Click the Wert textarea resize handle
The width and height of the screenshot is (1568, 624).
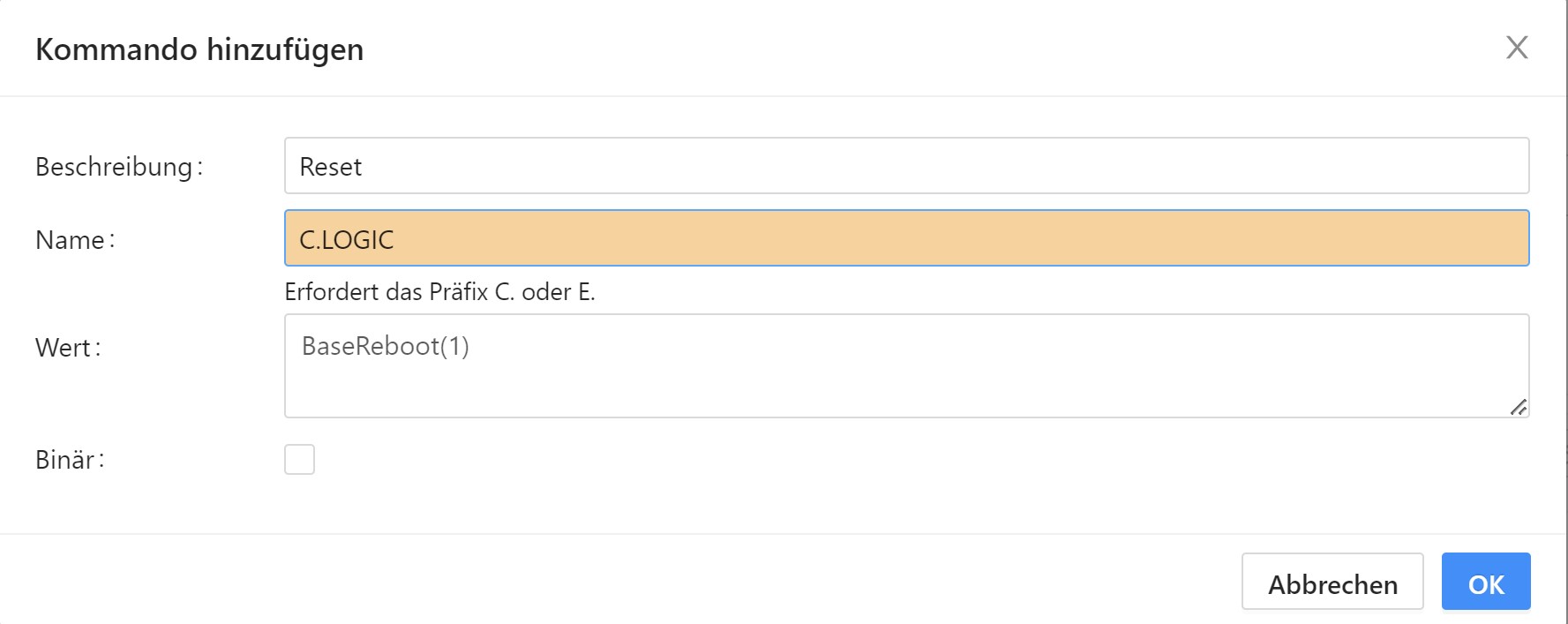[1518, 407]
